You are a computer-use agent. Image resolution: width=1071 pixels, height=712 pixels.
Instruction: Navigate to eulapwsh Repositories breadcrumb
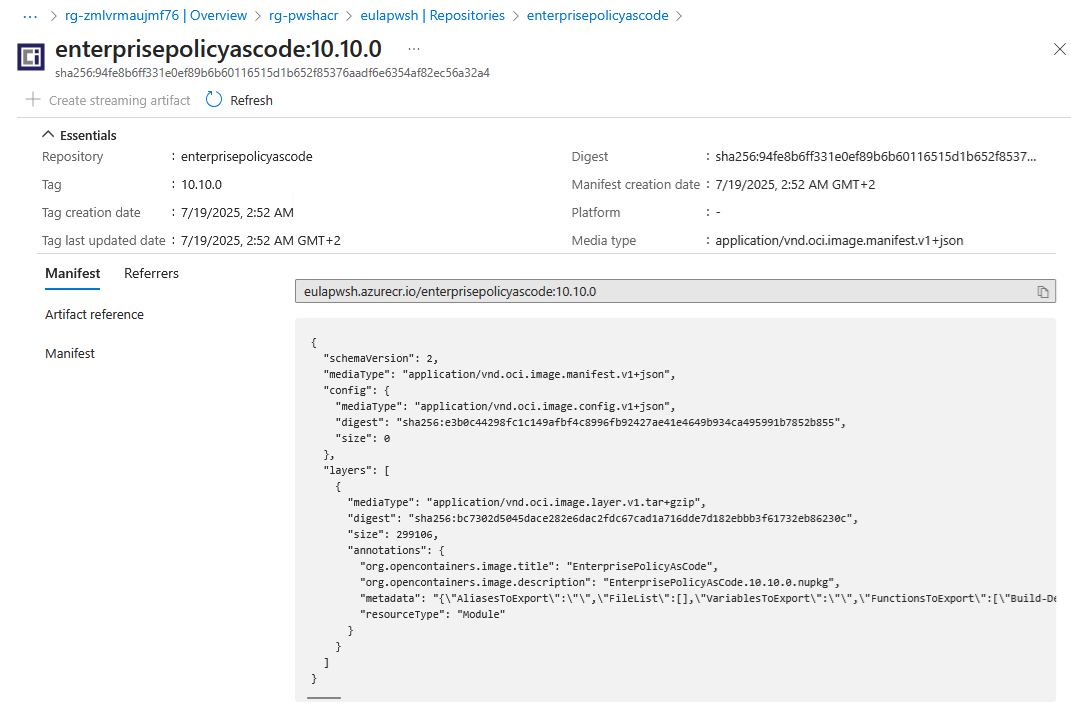(x=432, y=16)
